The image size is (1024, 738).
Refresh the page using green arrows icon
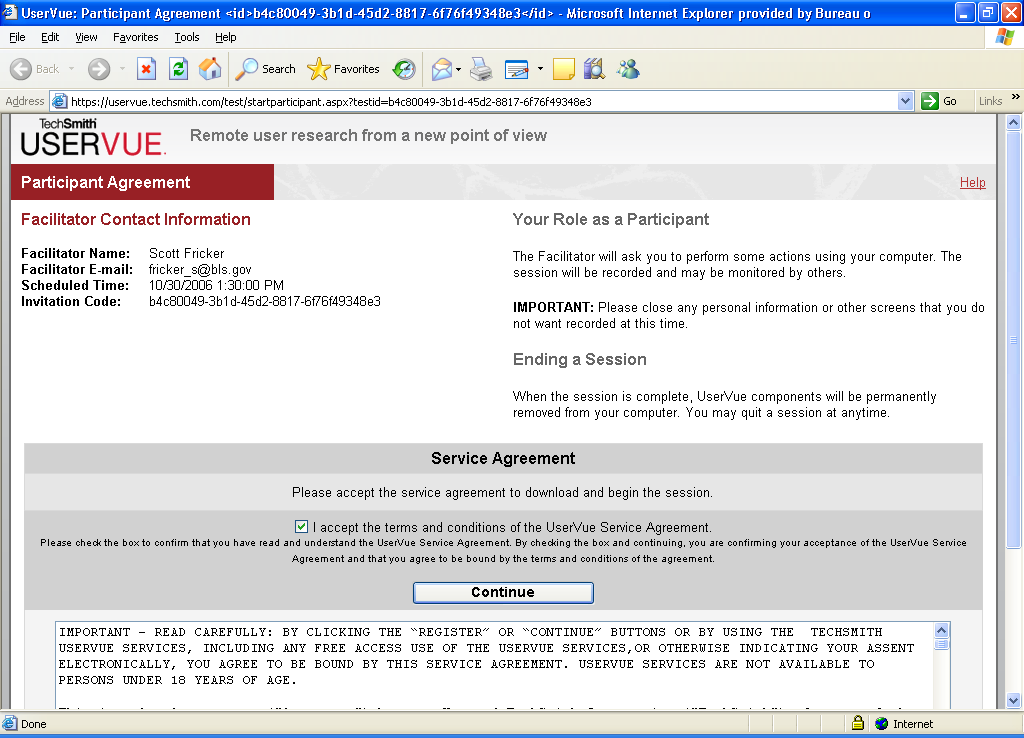pyautogui.click(x=178, y=69)
